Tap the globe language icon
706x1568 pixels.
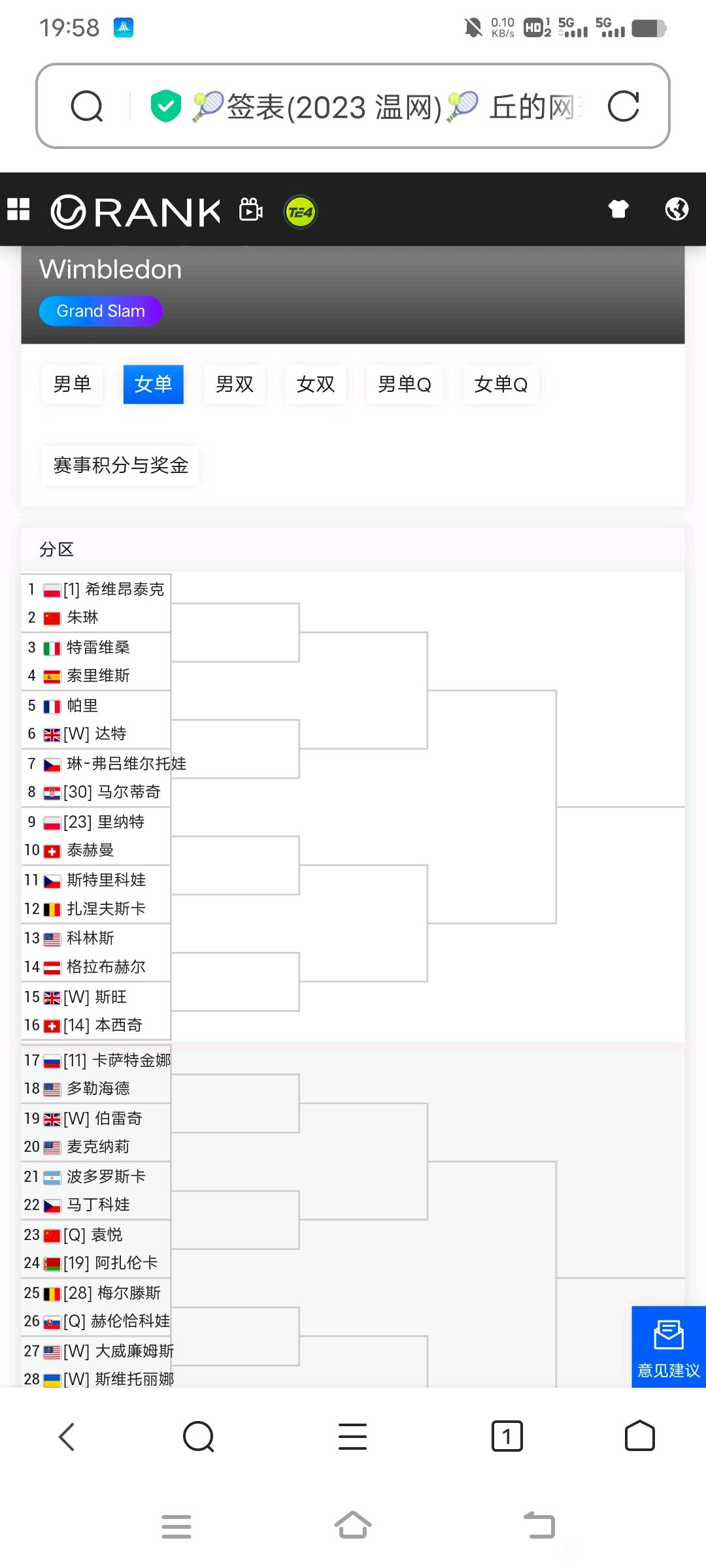[677, 209]
